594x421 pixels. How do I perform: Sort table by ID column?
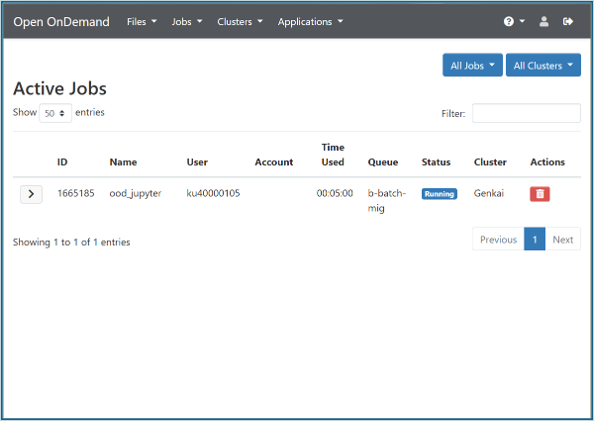[63, 162]
